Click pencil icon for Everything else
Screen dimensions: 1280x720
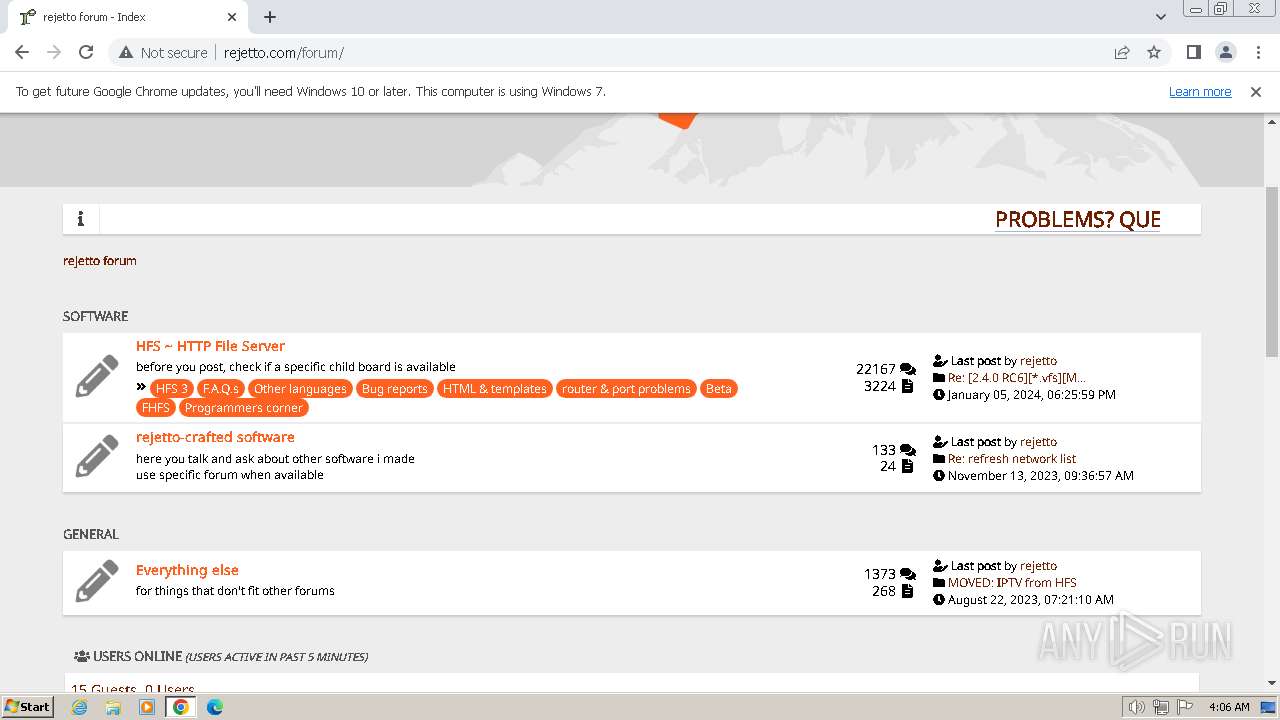97,581
